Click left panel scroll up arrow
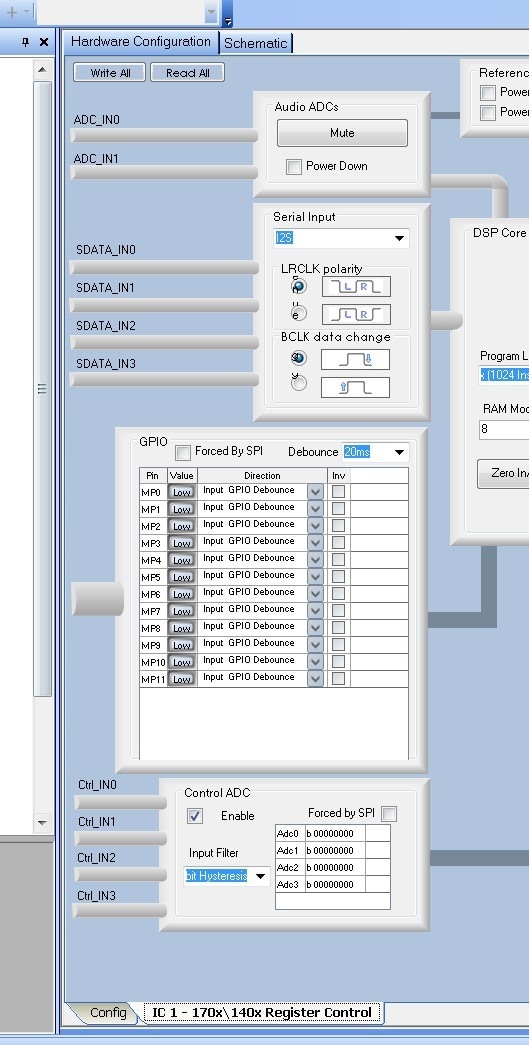 click(x=42, y=69)
